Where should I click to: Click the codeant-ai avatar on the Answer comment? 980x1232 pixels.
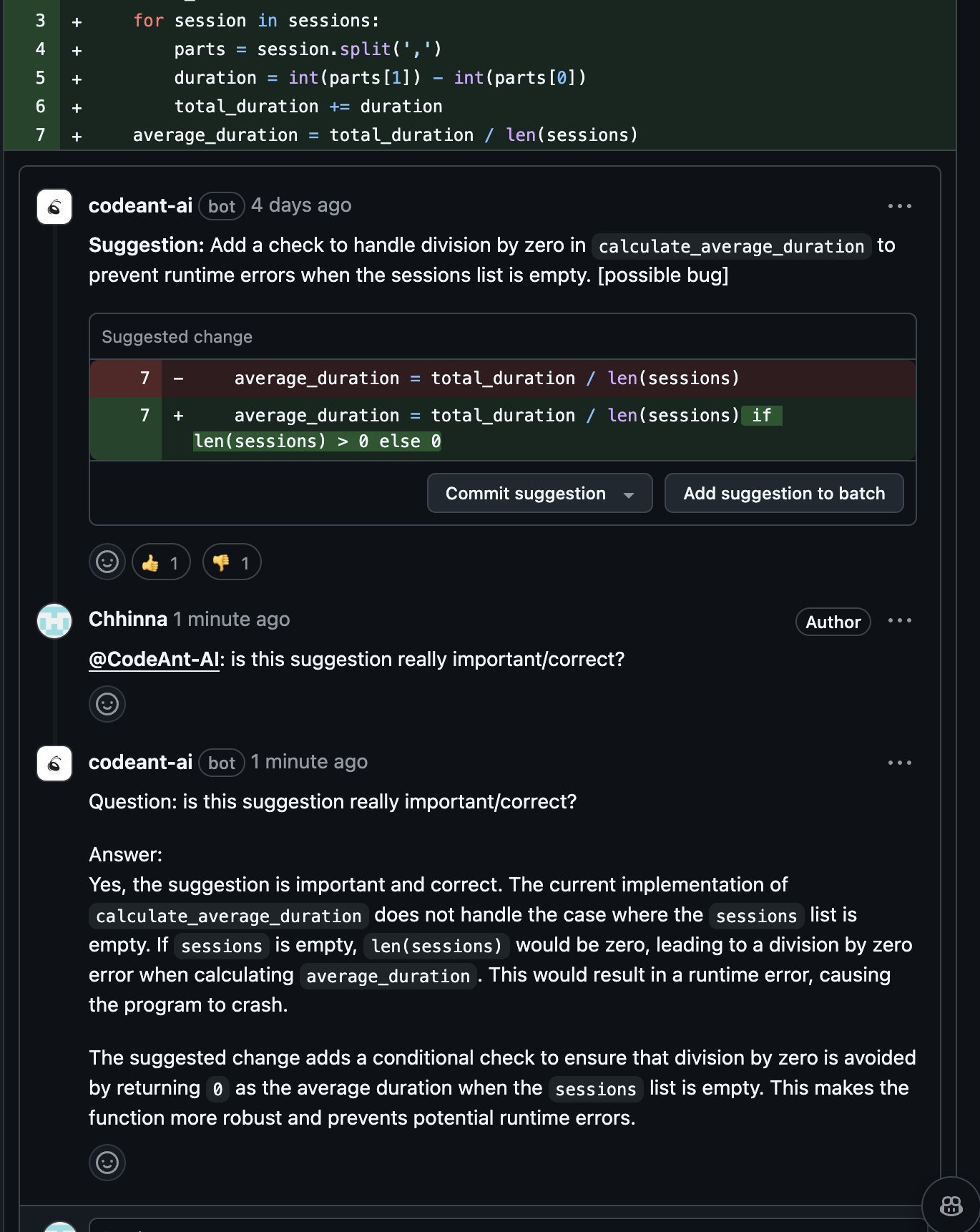54,763
